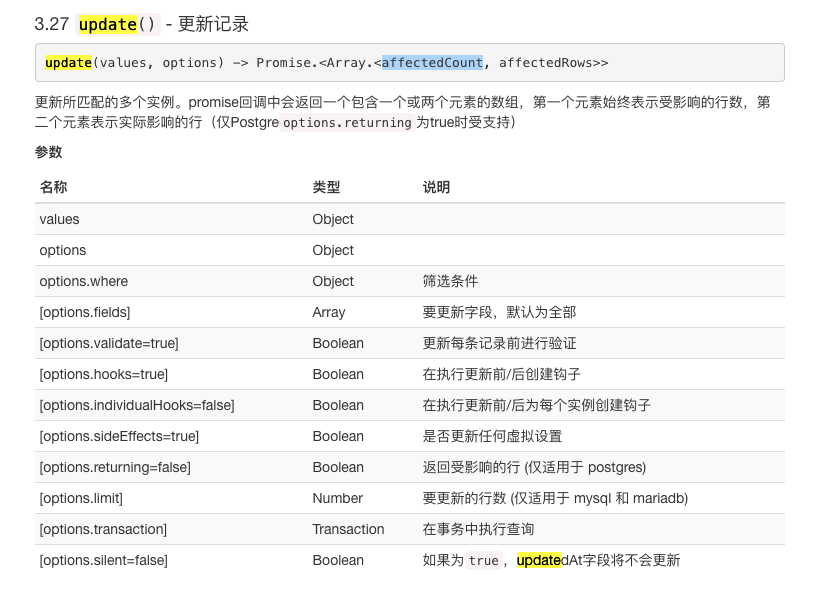Image resolution: width=827 pixels, height=596 pixels.
Task: Click the 参数 subheading
Action: [x=48, y=152]
